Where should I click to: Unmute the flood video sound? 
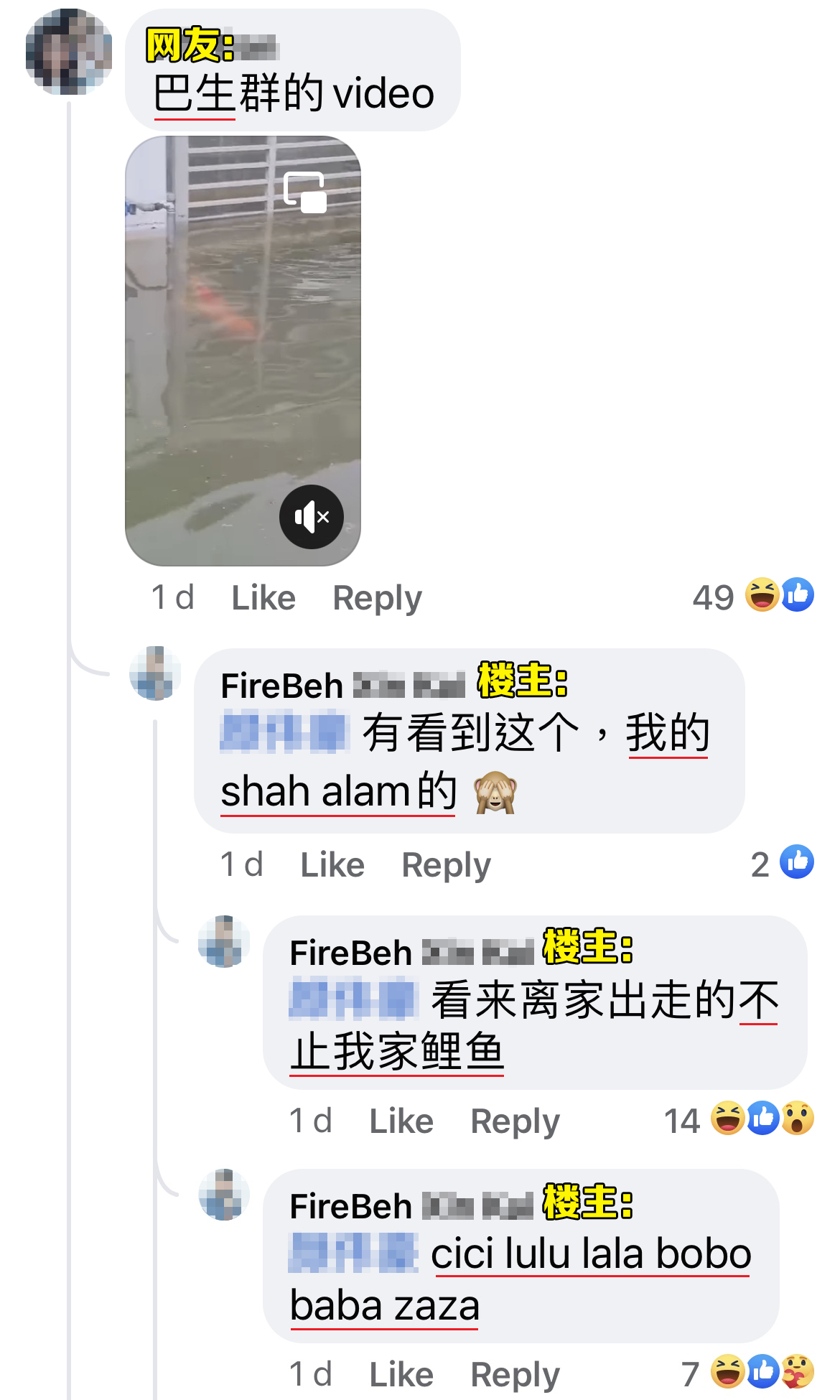(312, 517)
